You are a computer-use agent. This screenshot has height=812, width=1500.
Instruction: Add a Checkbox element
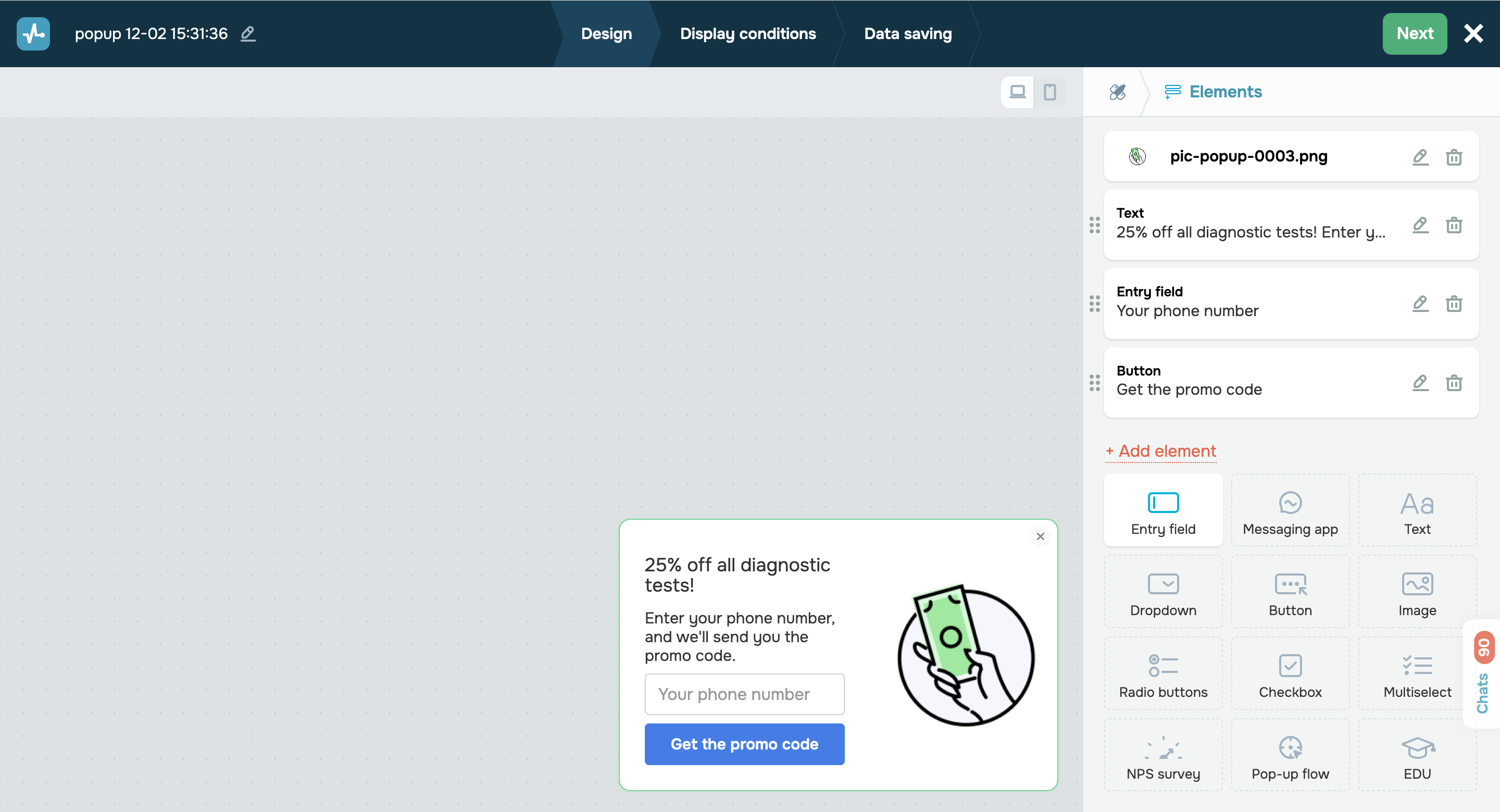pyautogui.click(x=1290, y=674)
